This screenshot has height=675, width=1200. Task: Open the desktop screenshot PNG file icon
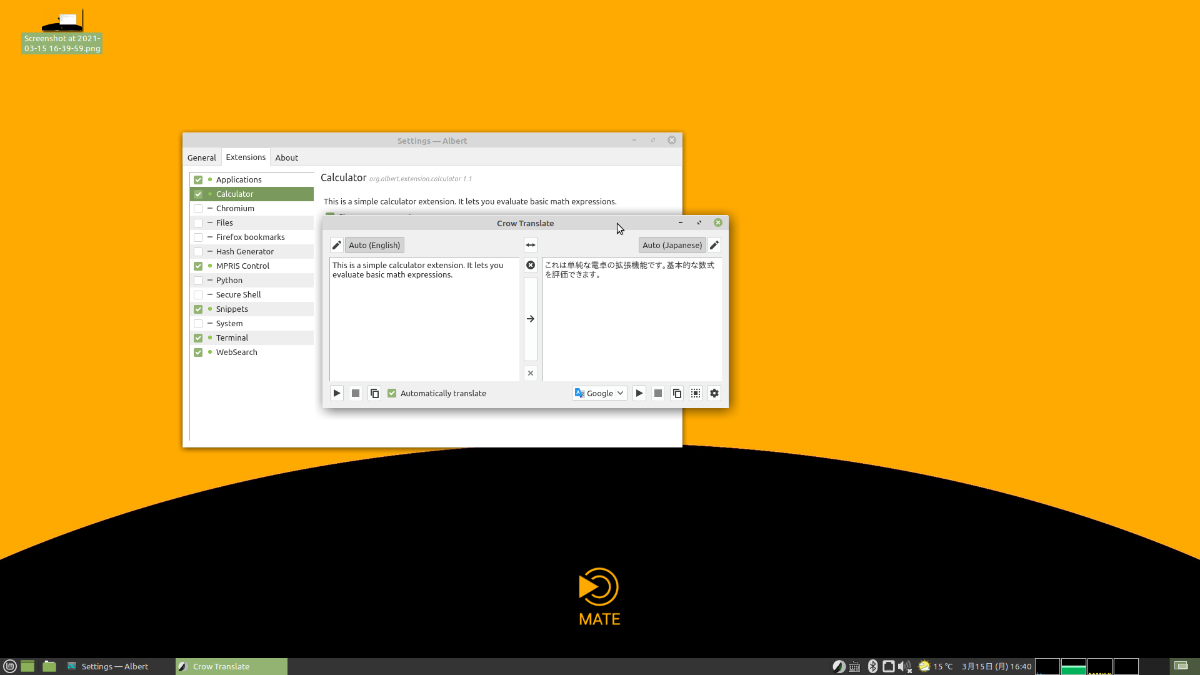[x=63, y=30]
